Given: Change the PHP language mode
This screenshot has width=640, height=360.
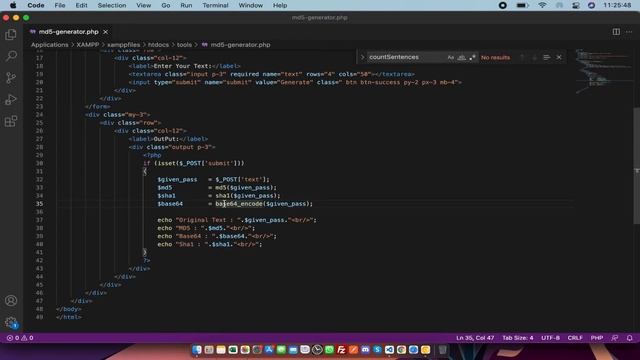Looking at the screenshot, I should pyautogui.click(x=597, y=338).
